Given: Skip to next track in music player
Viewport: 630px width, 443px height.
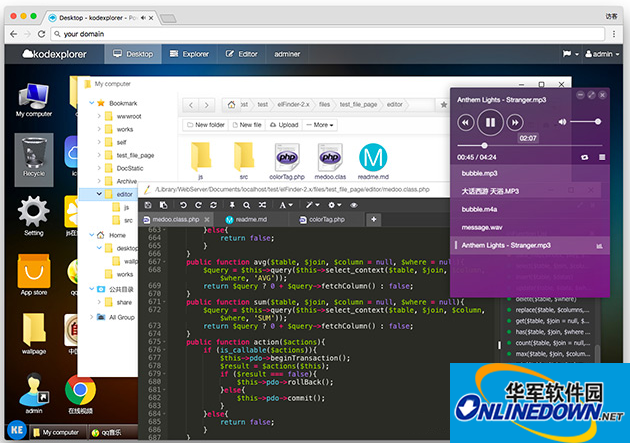Looking at the screenshot, I should pos(515,122).
